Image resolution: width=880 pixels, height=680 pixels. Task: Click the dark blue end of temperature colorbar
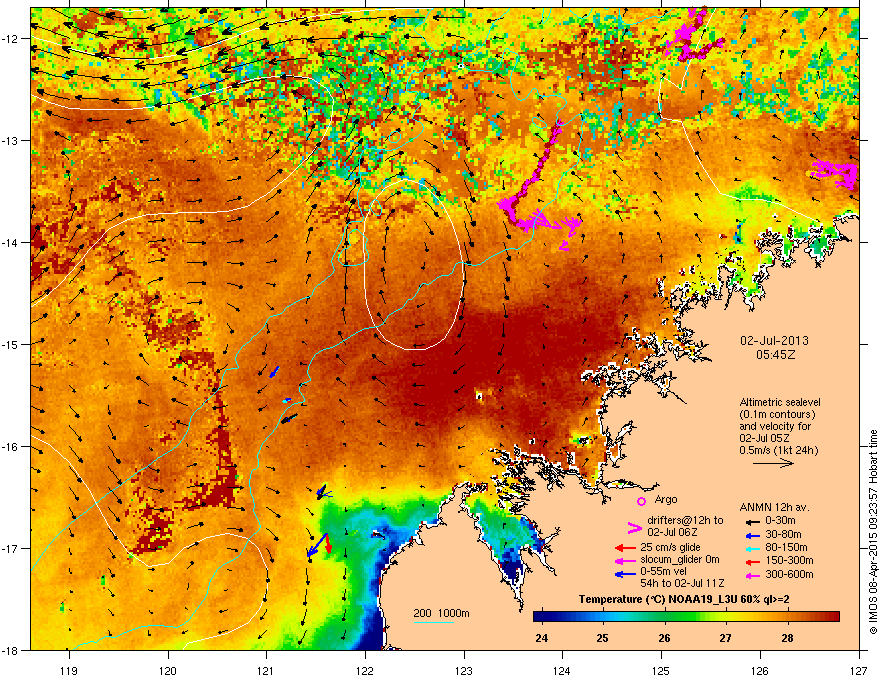click(x=539, y=617)
